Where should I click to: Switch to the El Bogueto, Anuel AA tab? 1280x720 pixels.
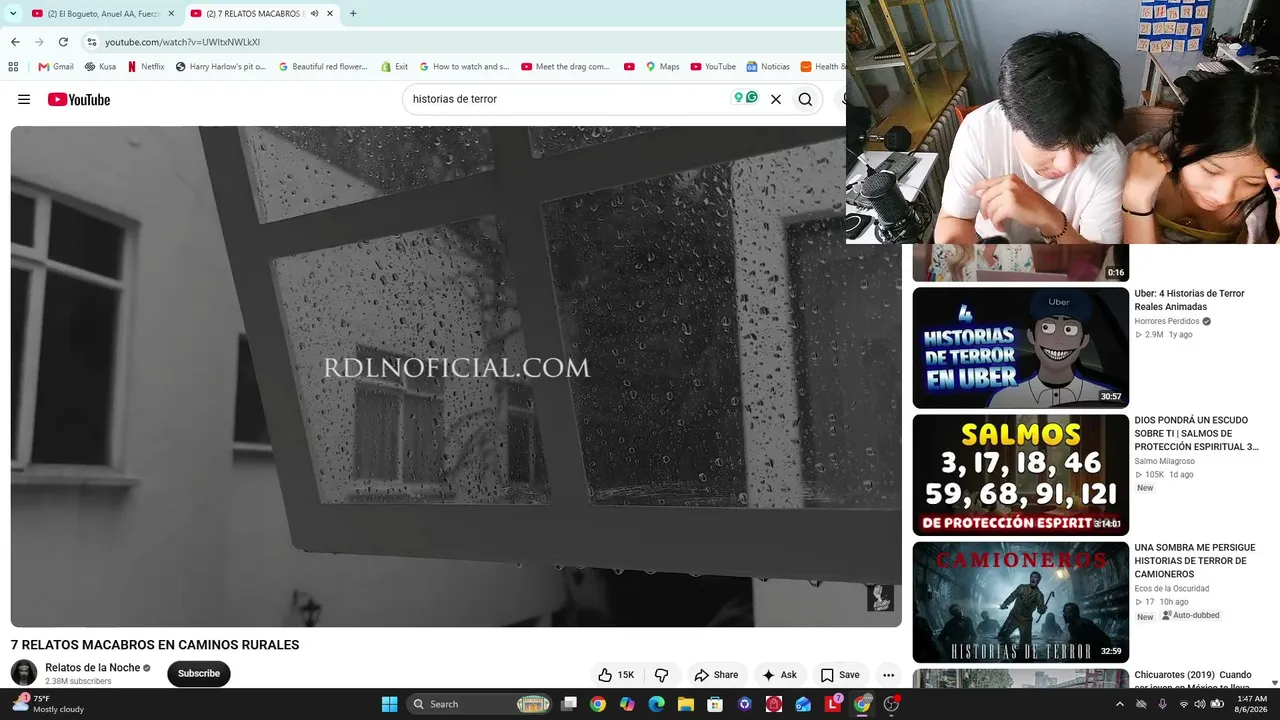point(103,14)
